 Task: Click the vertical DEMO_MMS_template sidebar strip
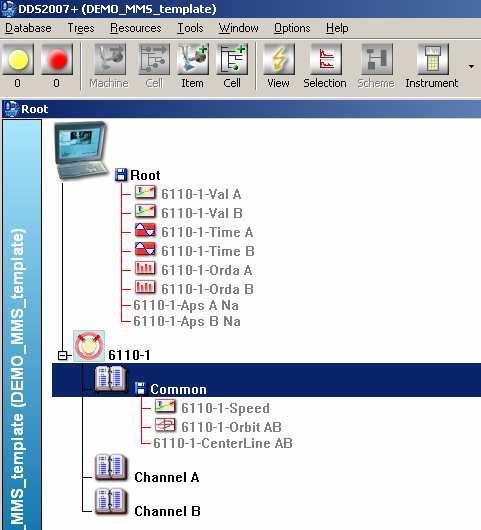click(22, 324)
